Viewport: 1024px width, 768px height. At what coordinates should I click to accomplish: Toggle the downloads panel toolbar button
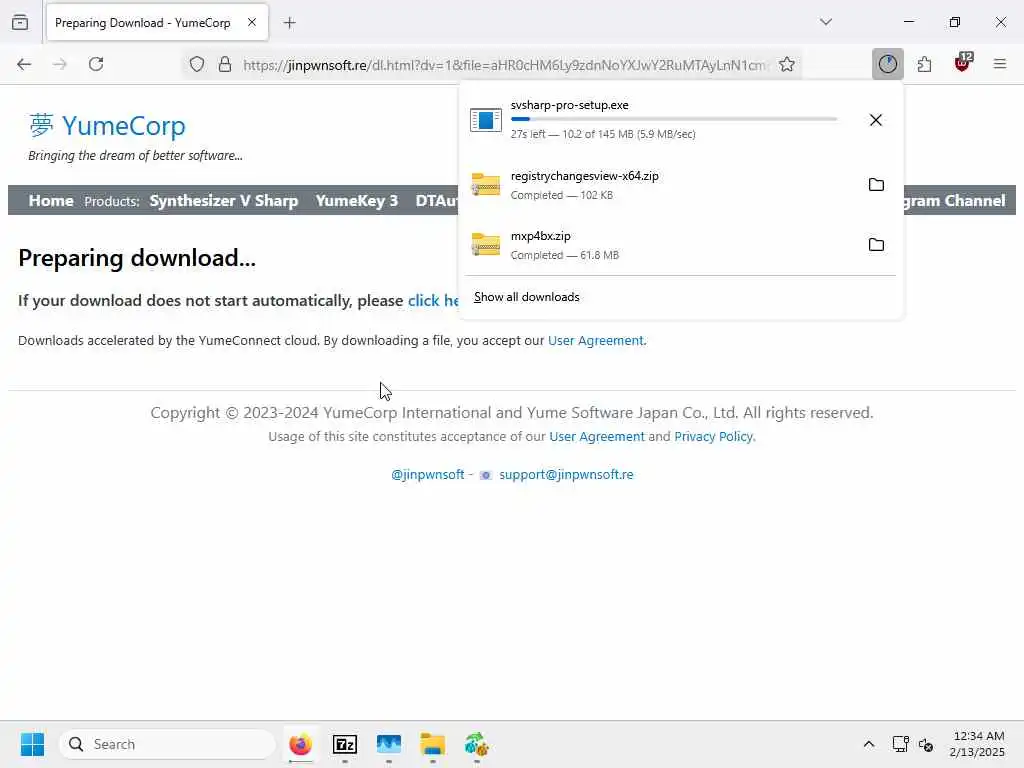[888, 64]
